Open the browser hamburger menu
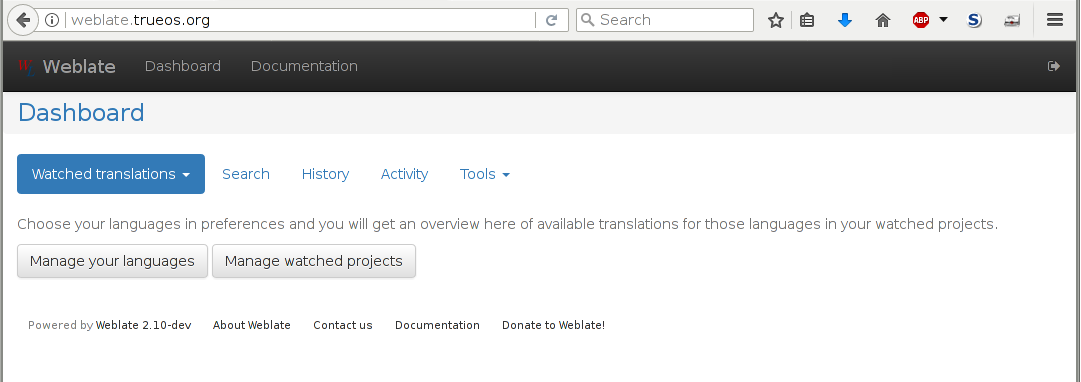The image size is (1081, 382). (1054, 20)
